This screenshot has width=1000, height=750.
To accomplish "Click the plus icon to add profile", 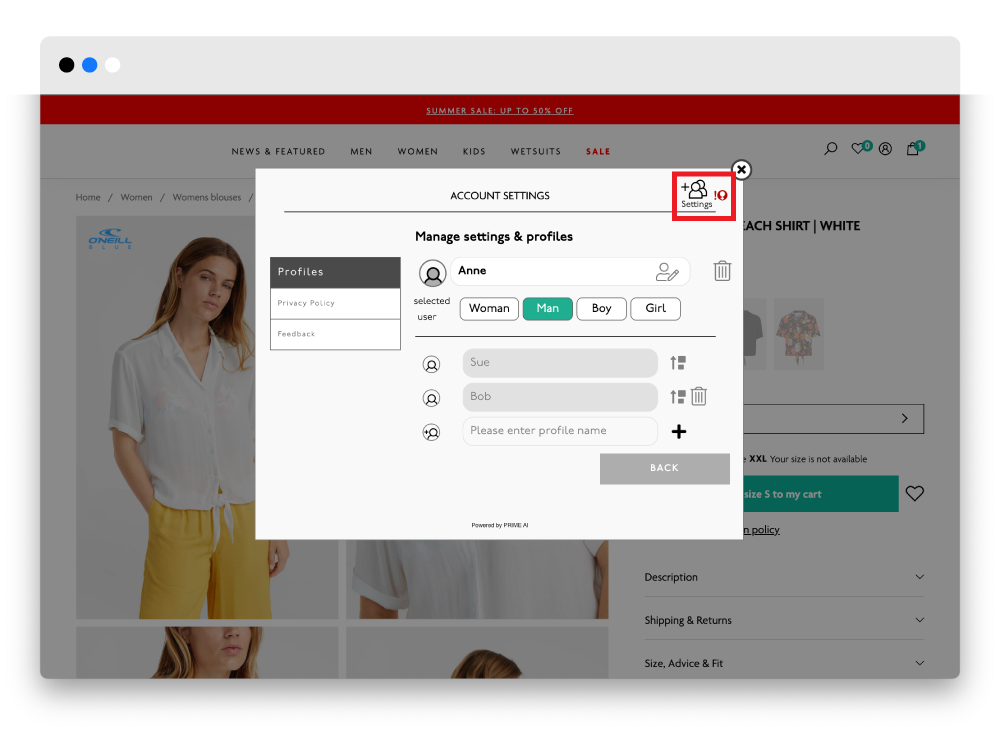I will 678,432.
